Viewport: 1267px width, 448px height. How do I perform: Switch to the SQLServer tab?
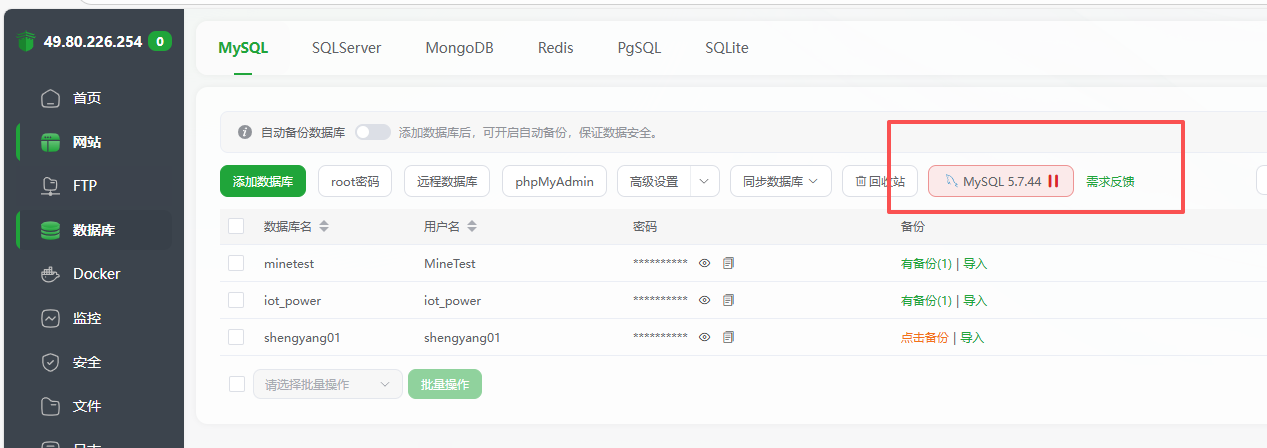click(346, 47)
